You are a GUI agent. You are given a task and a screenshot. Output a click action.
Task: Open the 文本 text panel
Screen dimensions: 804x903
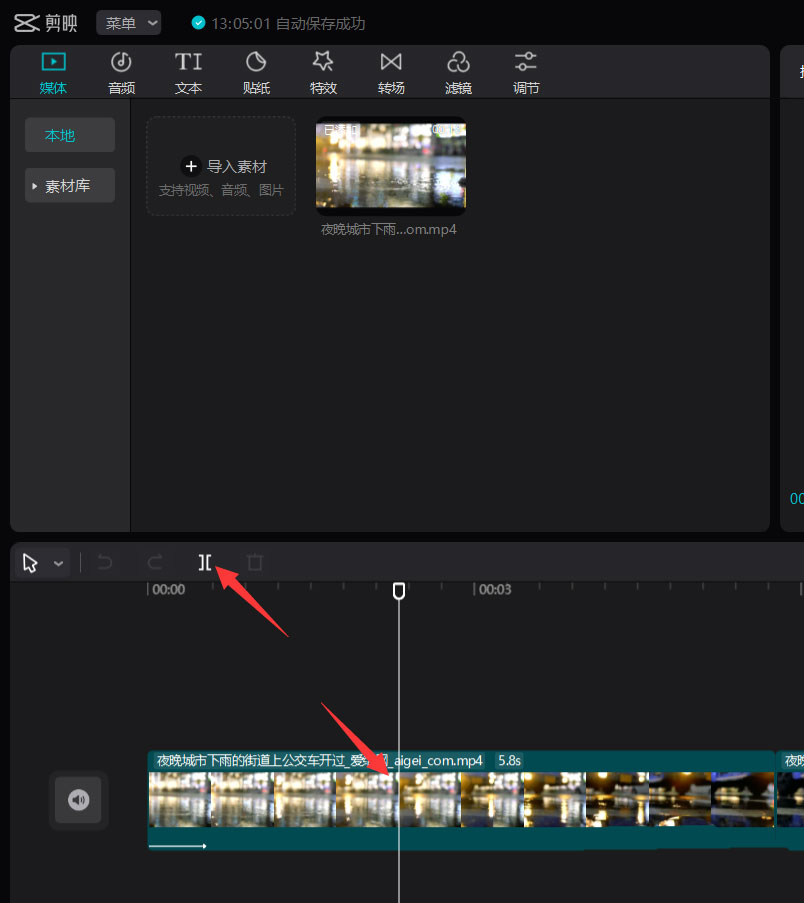click(x=188, y=70)
